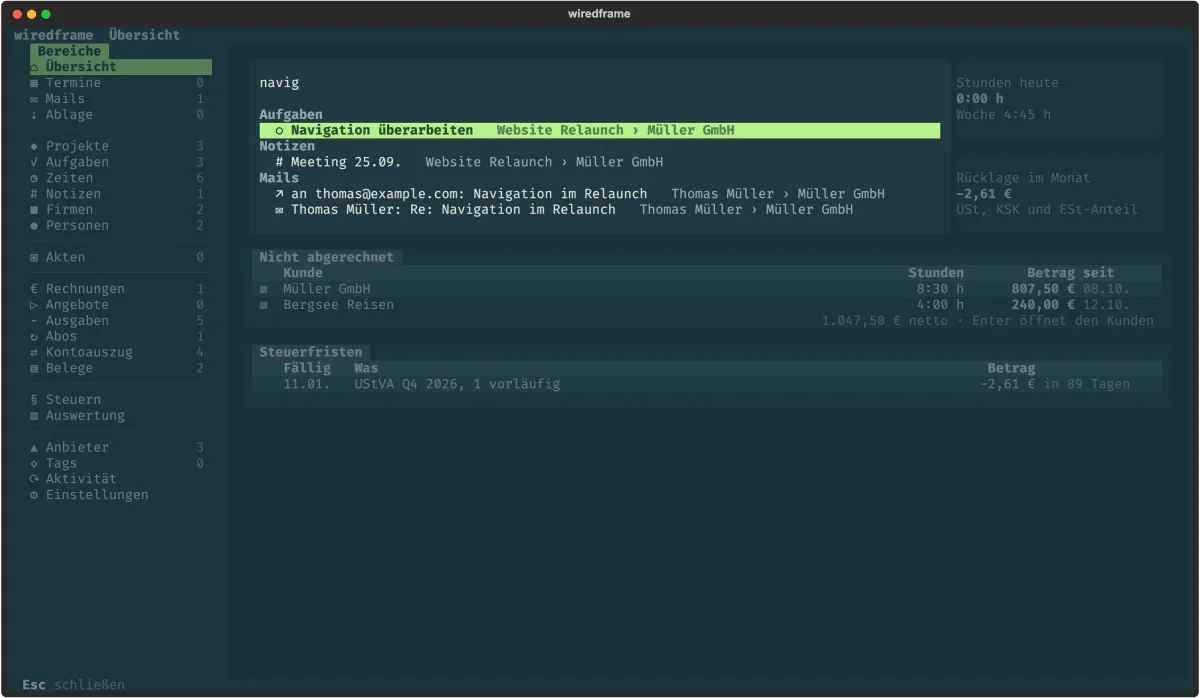Click the tag icon beside Tags
The width and height of the screenshot is (1200, 698).
point(34,463)
